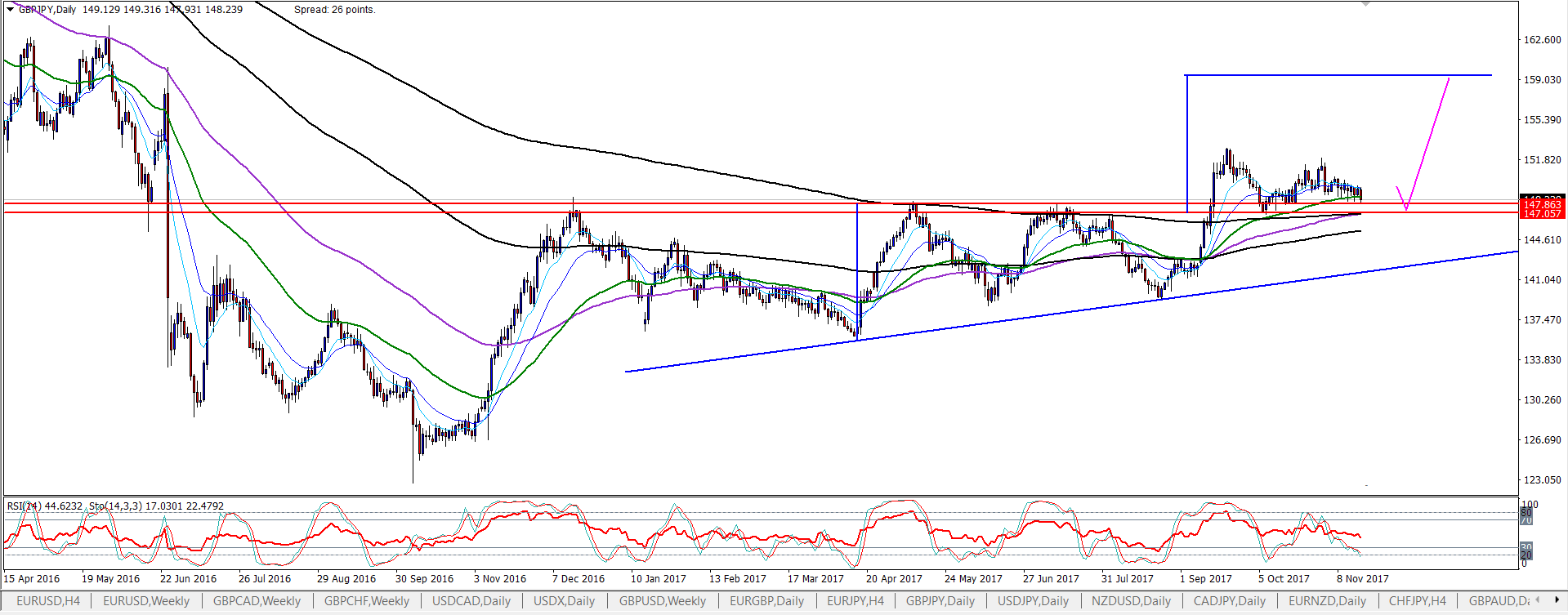Switch to the EURNZD,Daily tab

point(1327,601)
